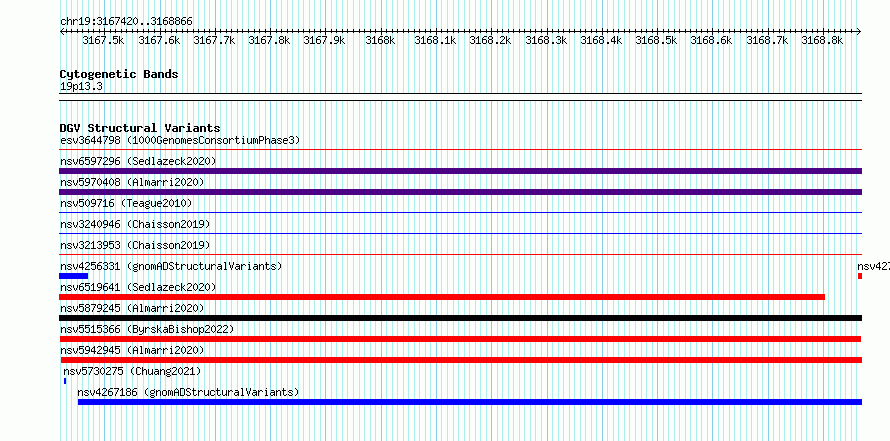Click the 3168.1k ruler tick label

(x=435, y=40)
